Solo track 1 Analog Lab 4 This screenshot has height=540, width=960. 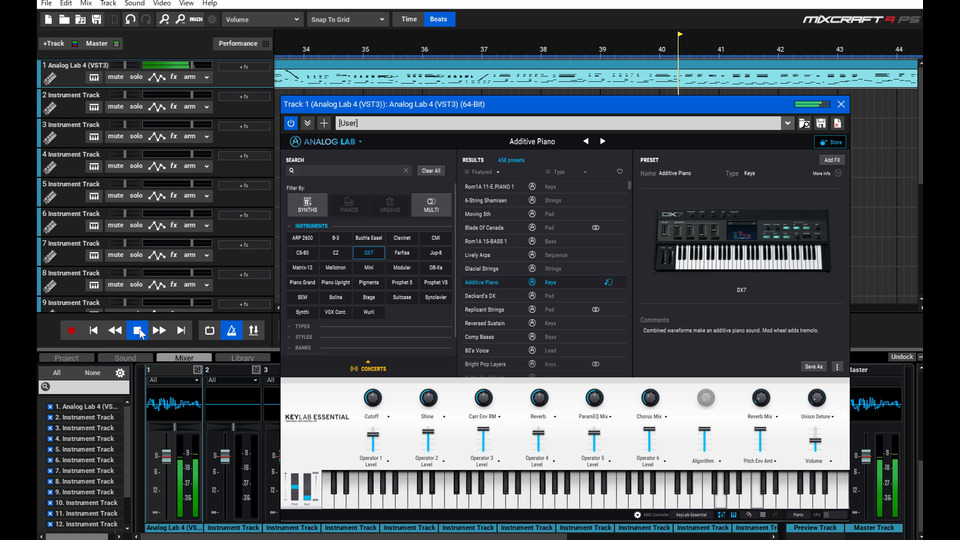click(136, 77)
